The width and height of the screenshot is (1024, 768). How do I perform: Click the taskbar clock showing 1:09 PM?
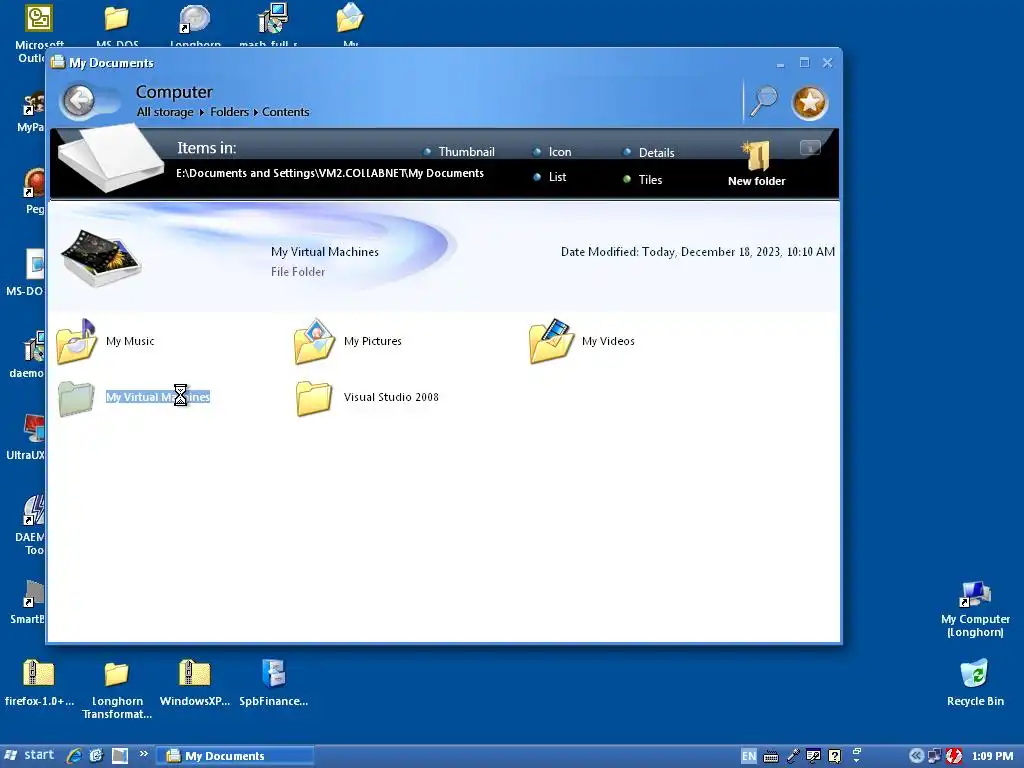tap(992, 756)
